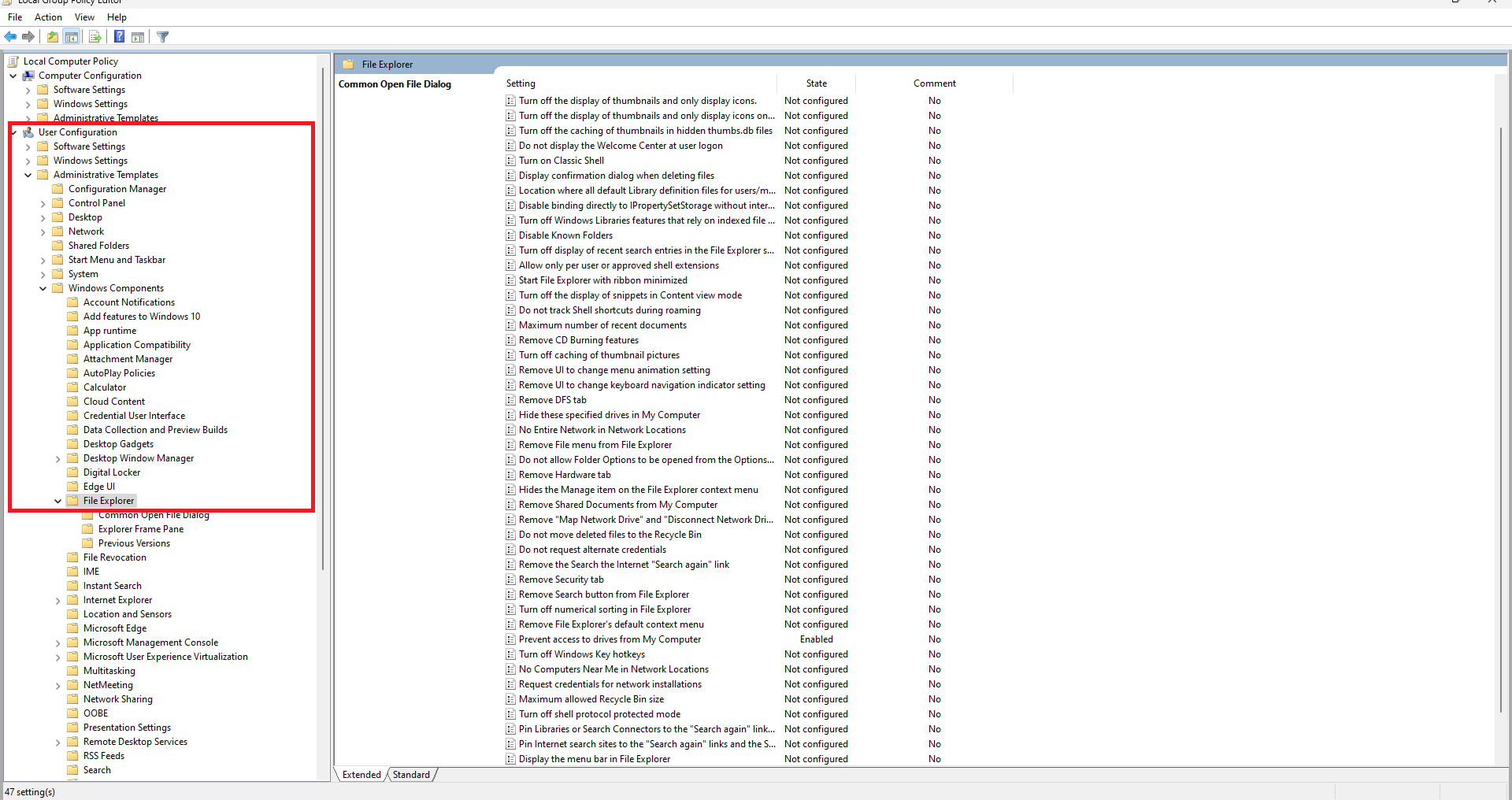Screen dimensions: 1512x800
Task: Open the View menu
Action: point(84,17)
